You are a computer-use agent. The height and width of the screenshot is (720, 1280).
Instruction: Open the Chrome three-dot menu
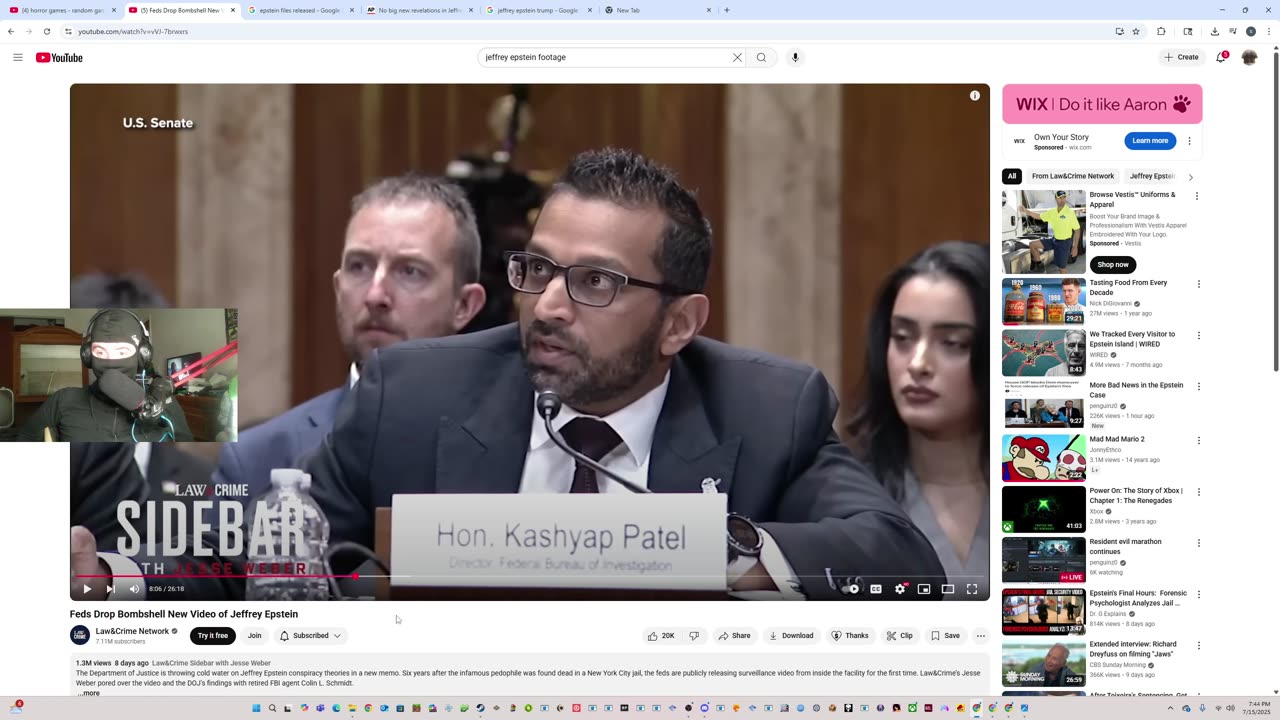click(x=1268, y=31)
